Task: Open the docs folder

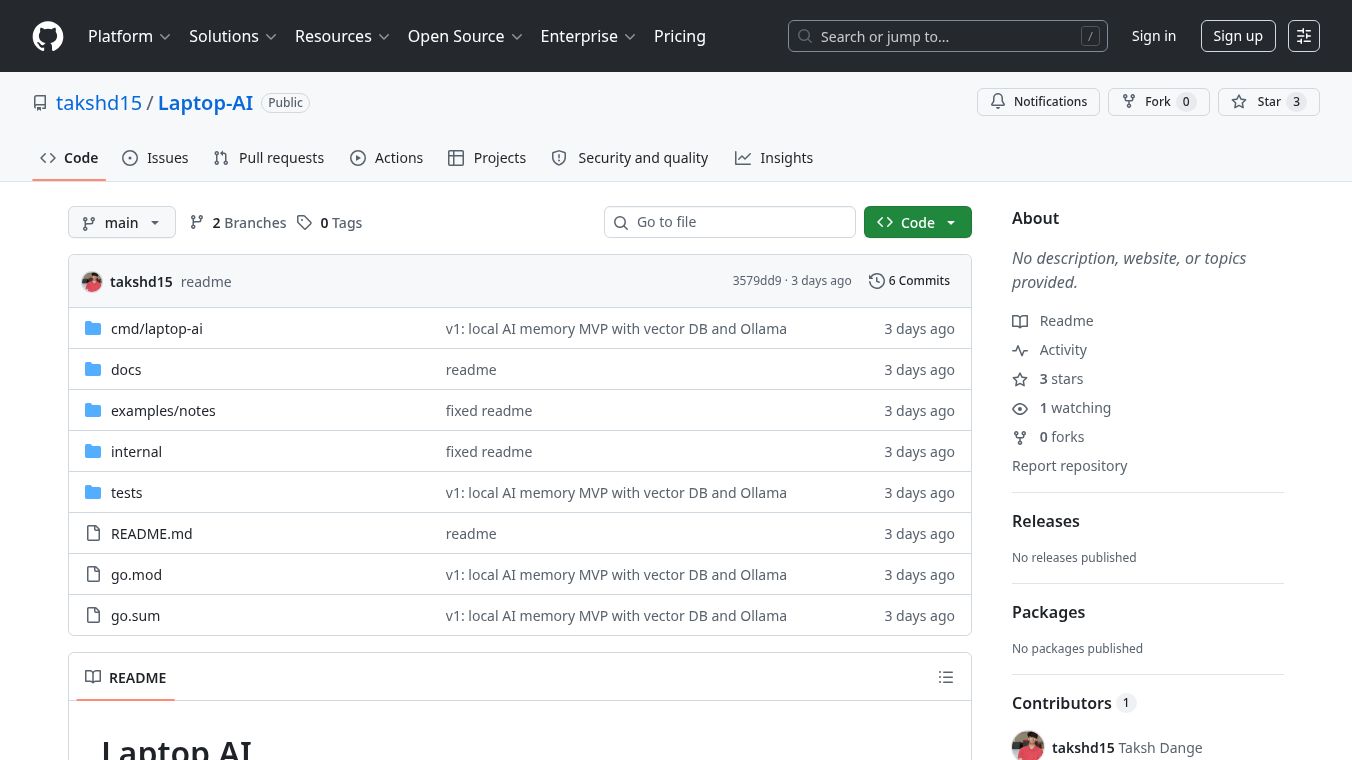Action: click(126, 370)
